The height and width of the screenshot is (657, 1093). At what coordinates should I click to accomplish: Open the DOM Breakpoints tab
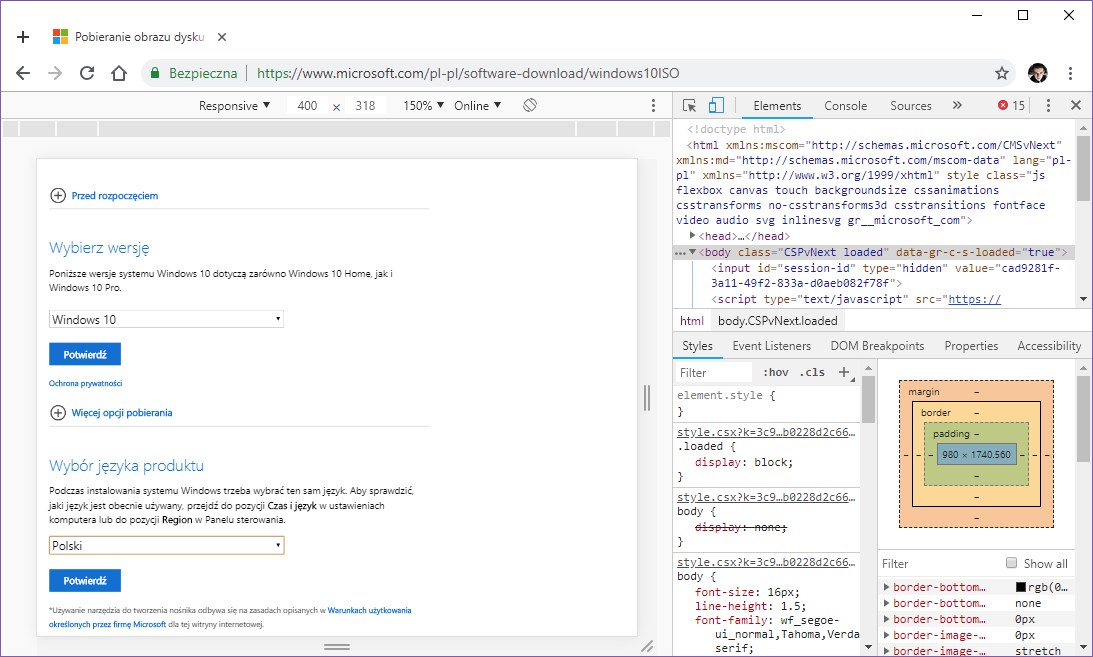click(x=877, y=346)
